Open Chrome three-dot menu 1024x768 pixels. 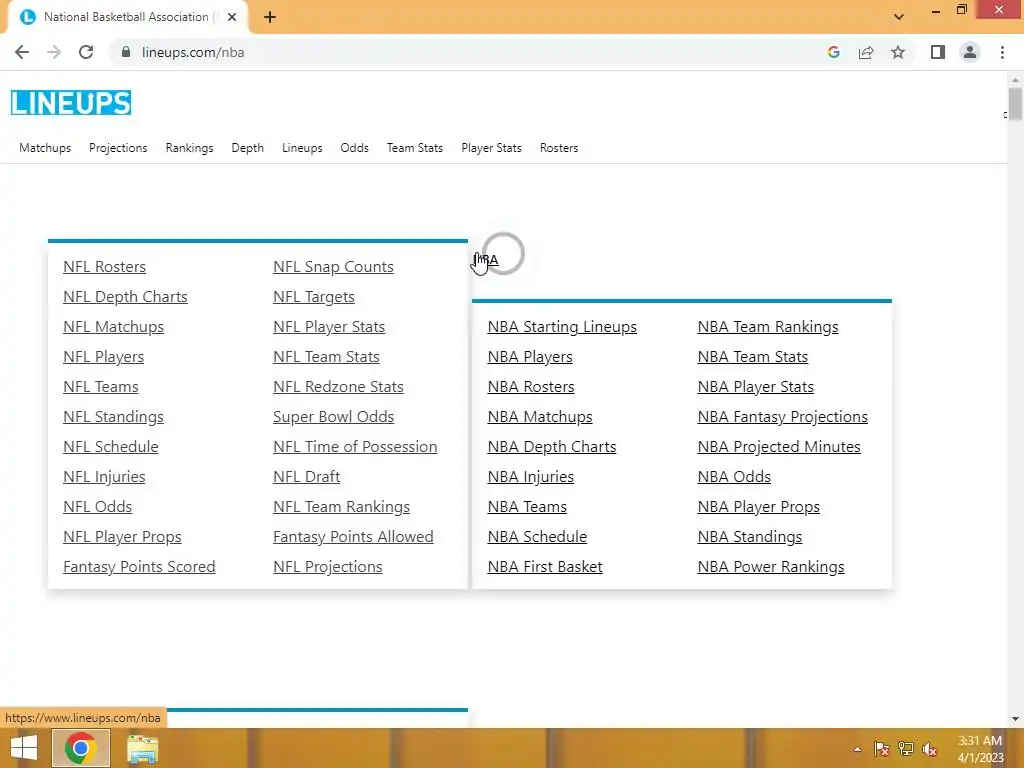[1002, 52]
